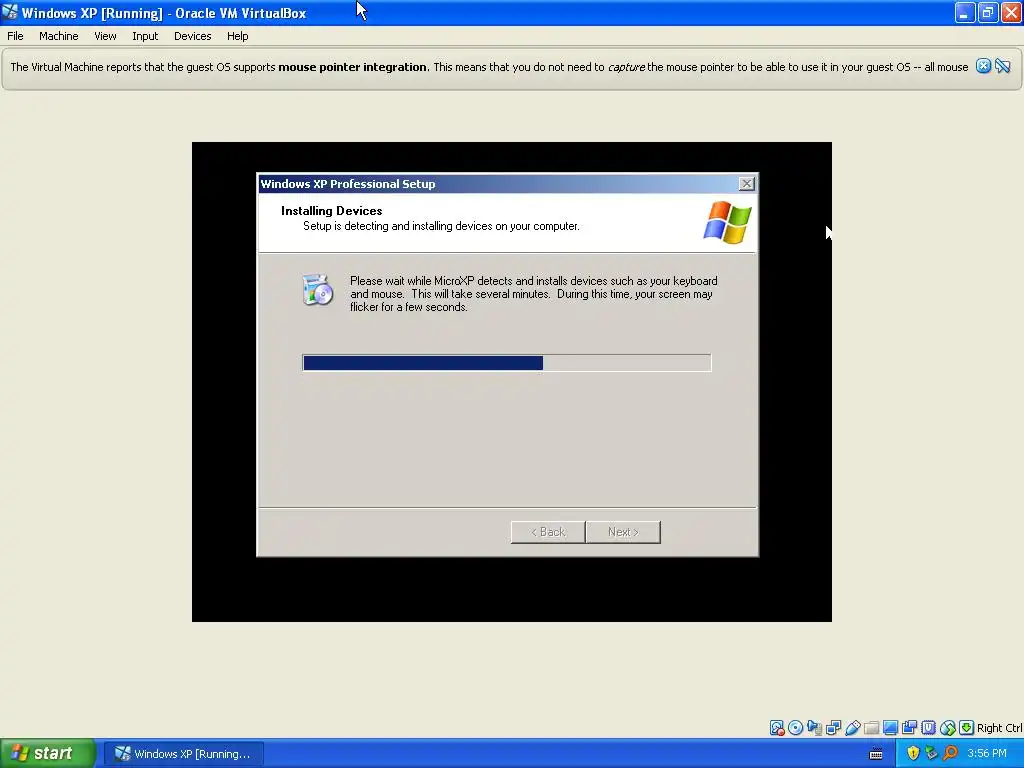The width and height of the screenshot is (1024, 768).
Task: Click the mouse pointer integration notification text
Action: coord(489,67)
